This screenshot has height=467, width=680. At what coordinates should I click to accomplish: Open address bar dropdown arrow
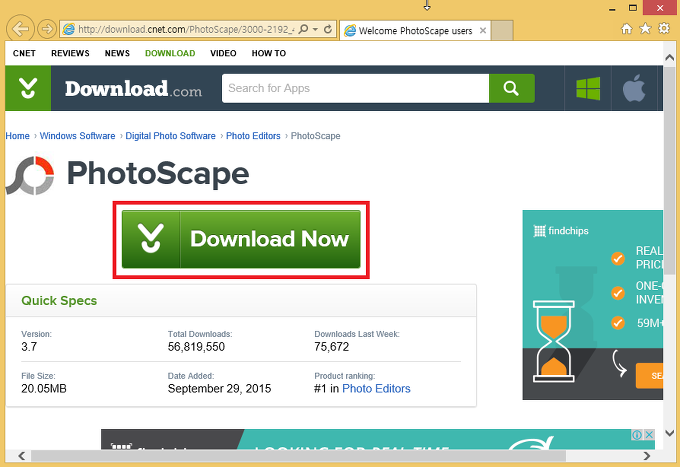coord(315,29)
